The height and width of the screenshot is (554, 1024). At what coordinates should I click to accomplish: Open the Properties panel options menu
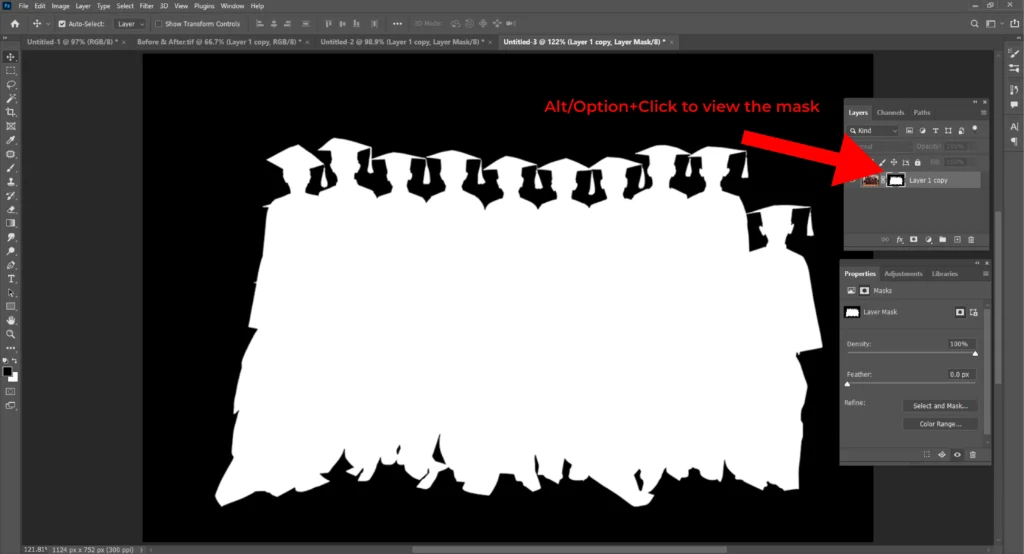pos(986,273)
